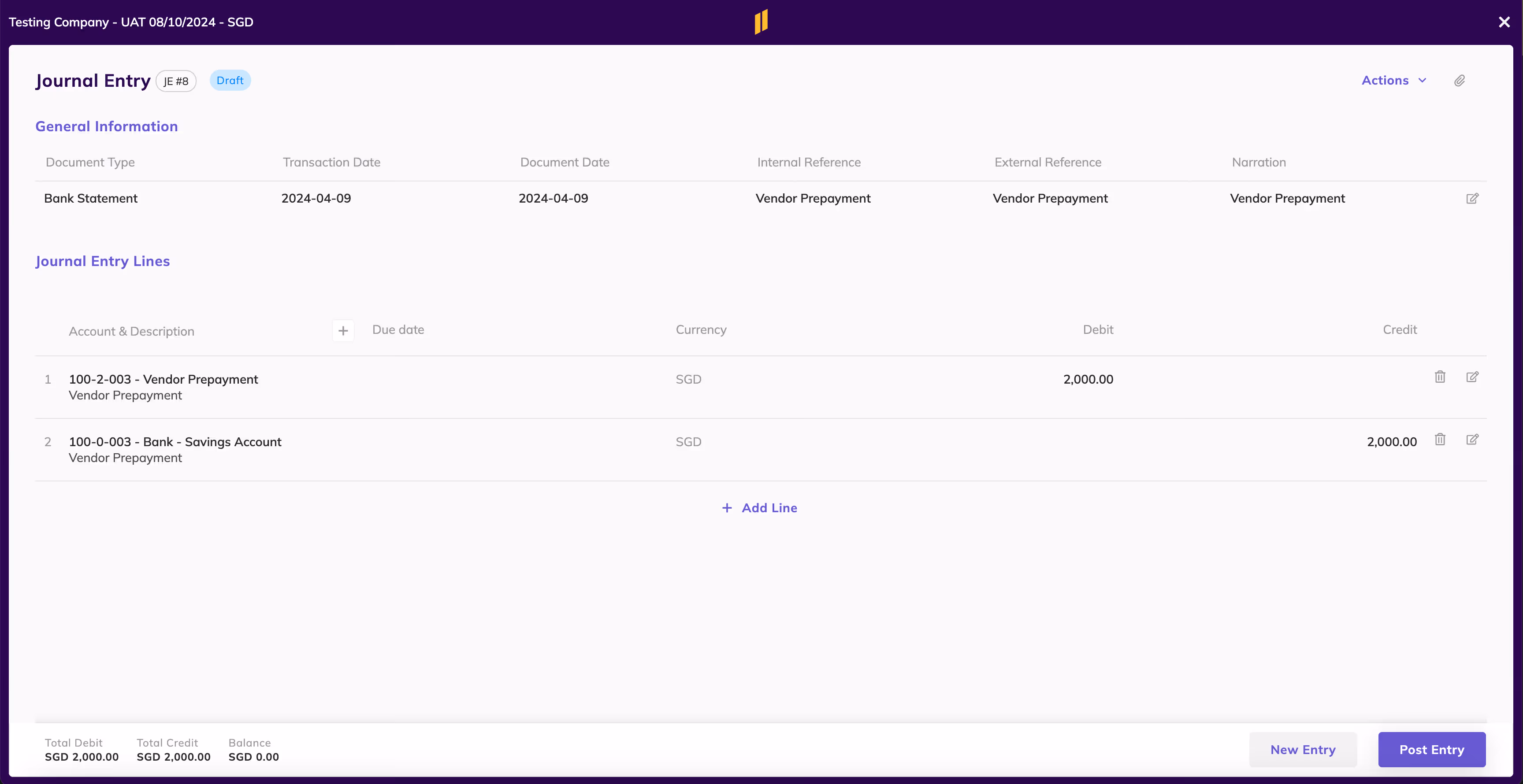Viewport: 1523px width, 784px height.
Task: Click the Draft status badge
Action: pyautogui.click(x=230, y=80)
